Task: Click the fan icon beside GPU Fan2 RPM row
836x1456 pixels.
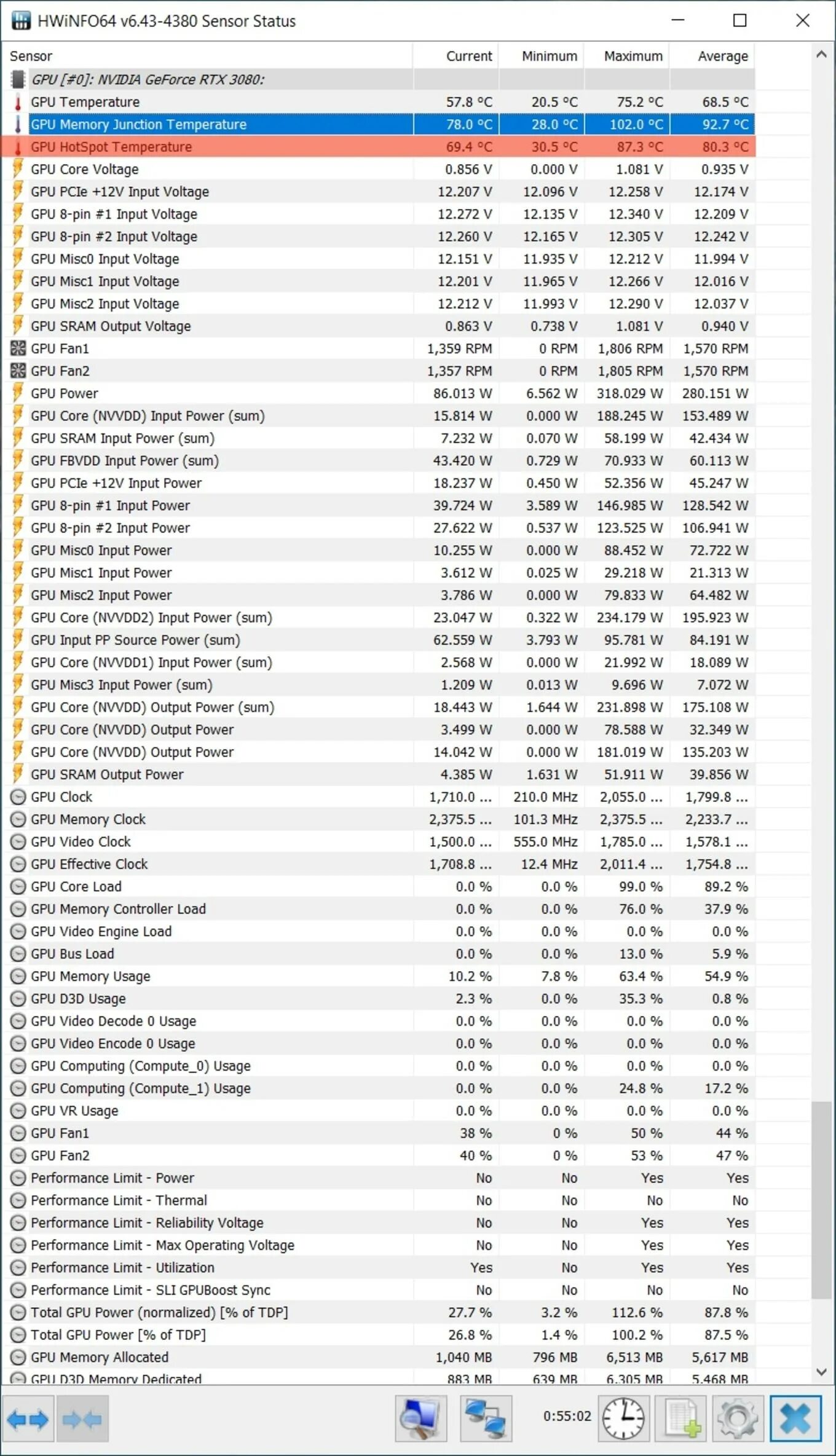Action: 18,371
